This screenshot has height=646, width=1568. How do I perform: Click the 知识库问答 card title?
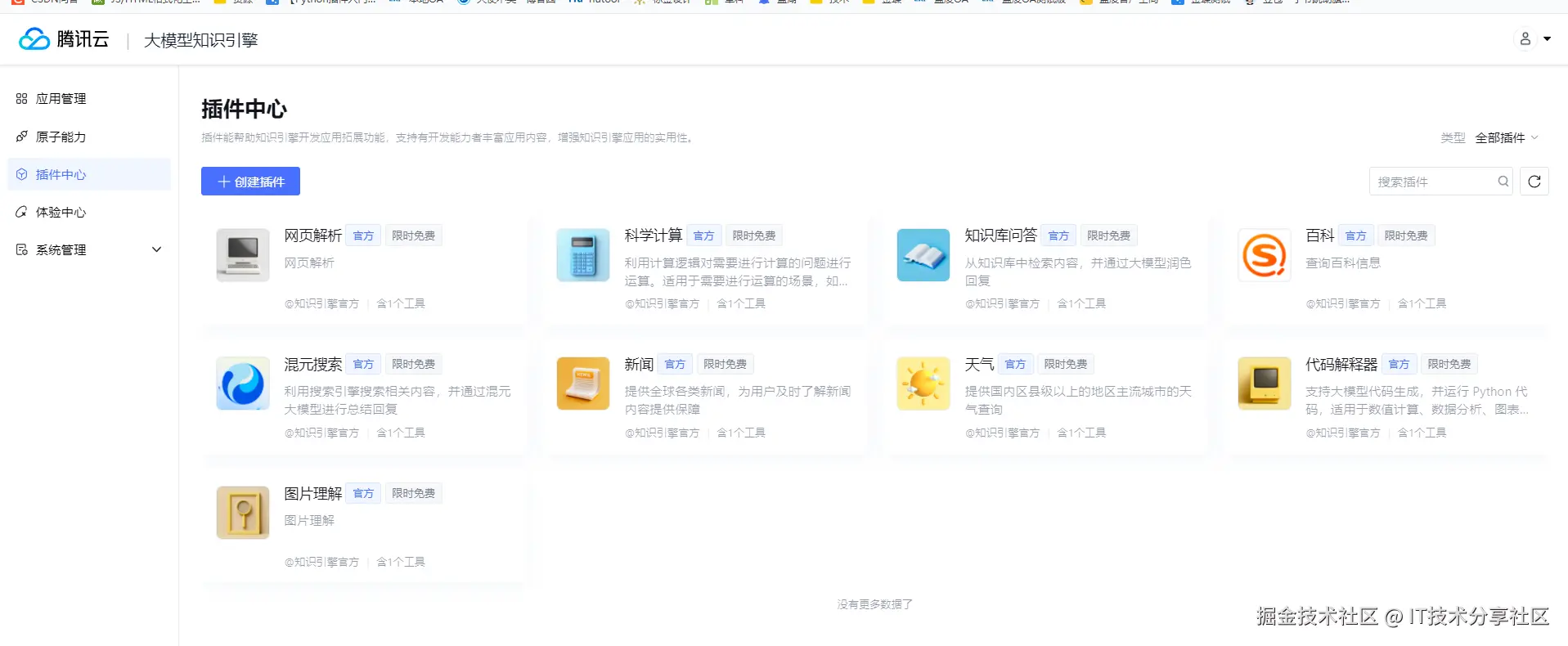[x=1001, y=236]
